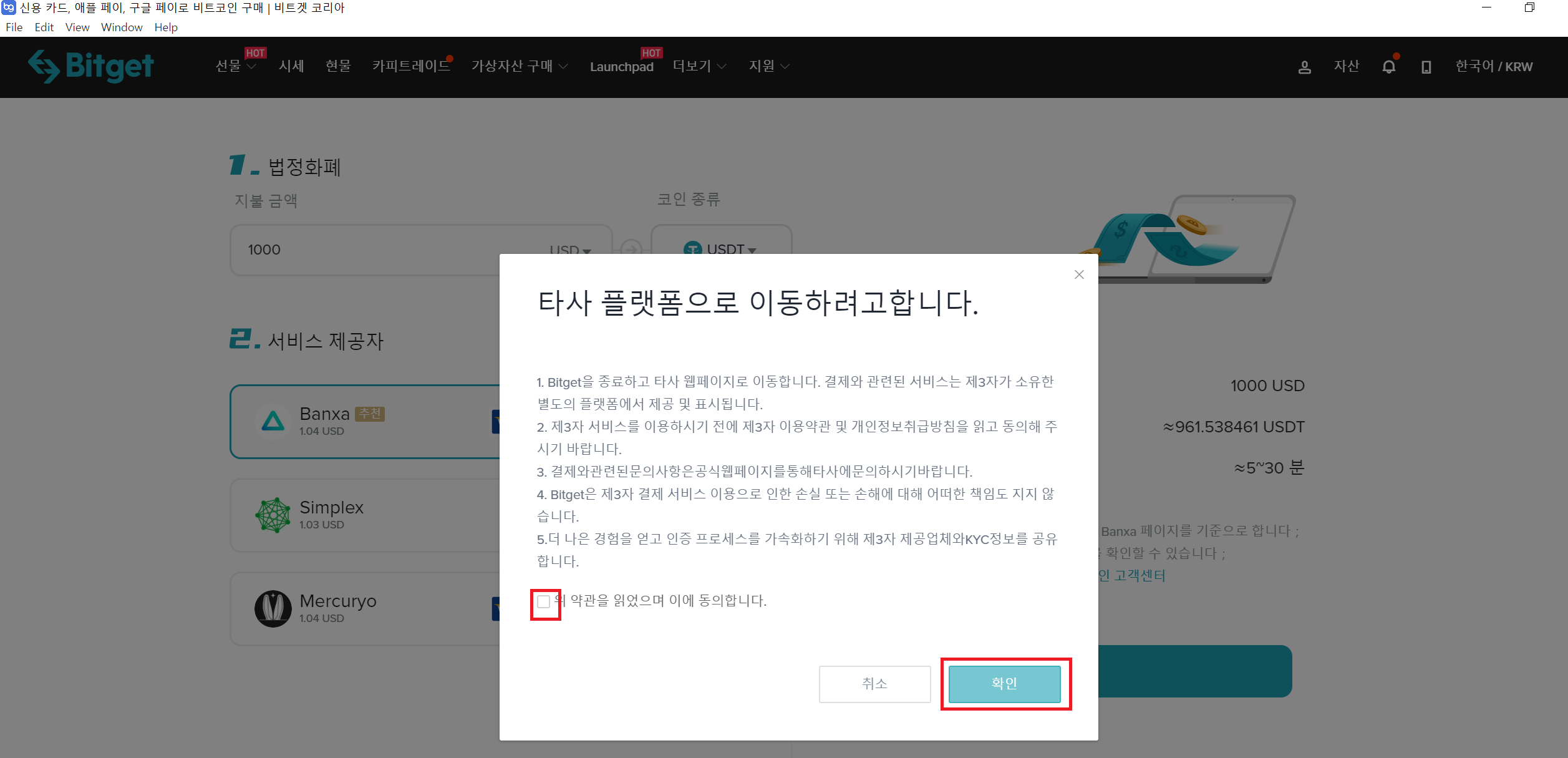Restore the window using title bar button
Image resolution: width=1568 pixels, height=758 pixels.
tap(1529, 7)
